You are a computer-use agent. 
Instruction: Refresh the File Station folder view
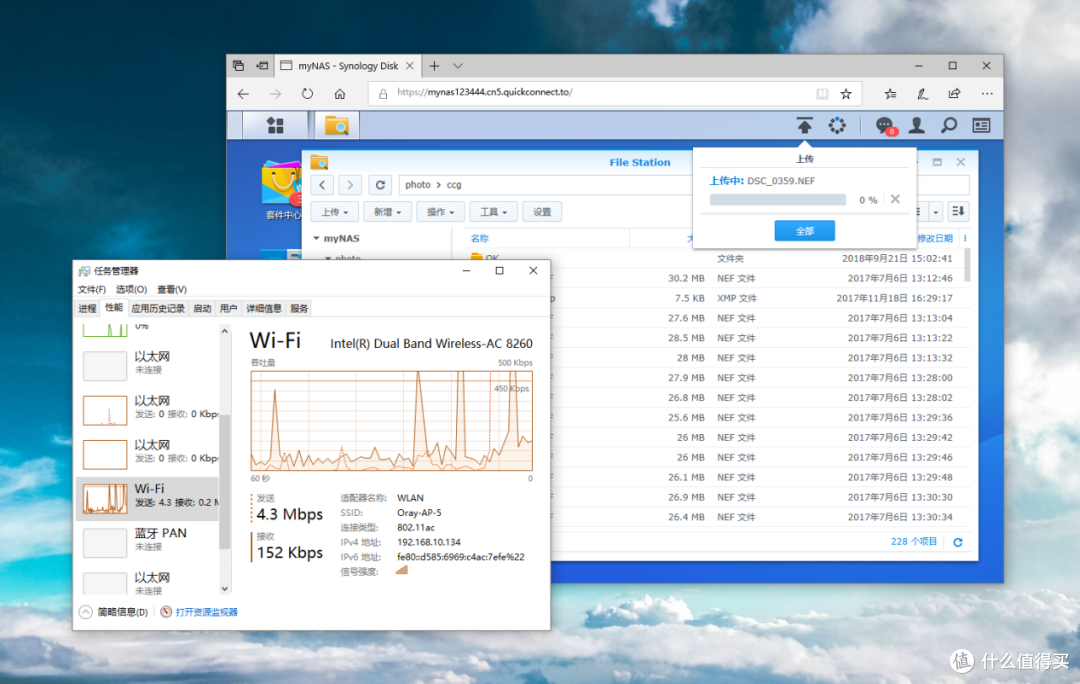380,185
